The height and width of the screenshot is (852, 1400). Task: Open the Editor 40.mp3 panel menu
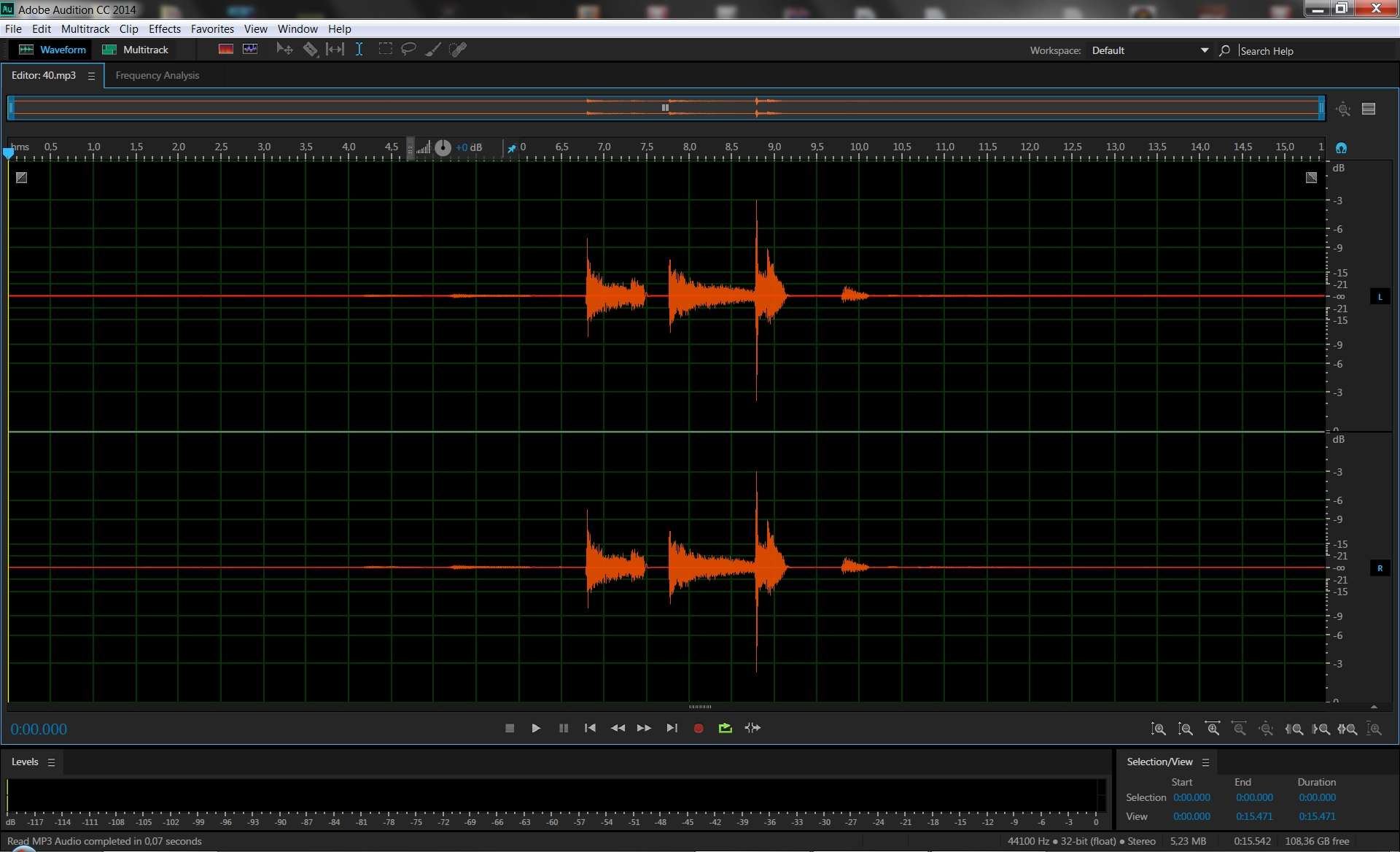coord(91,76)
